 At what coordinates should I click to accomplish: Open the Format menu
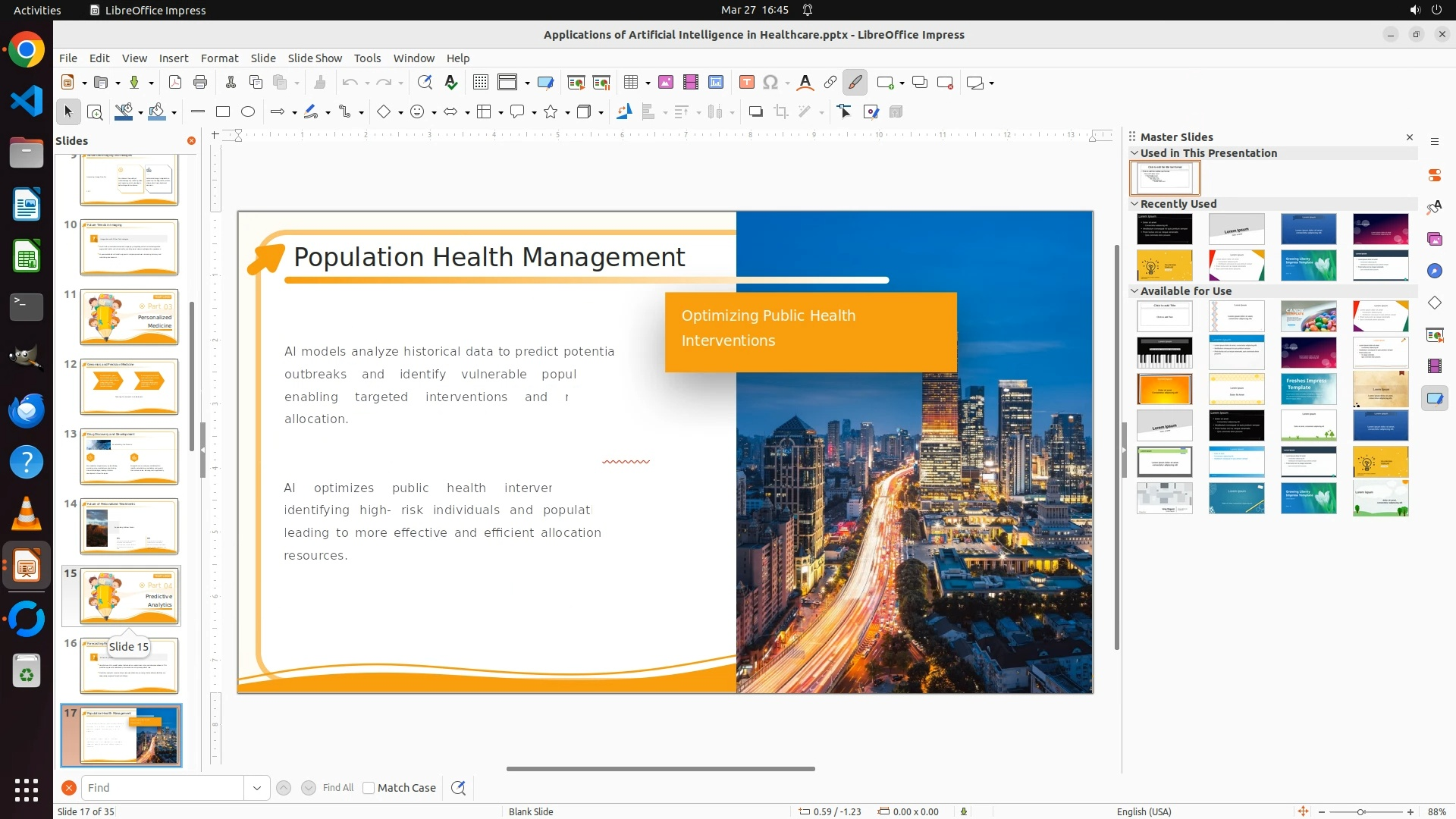pos(219,58)
